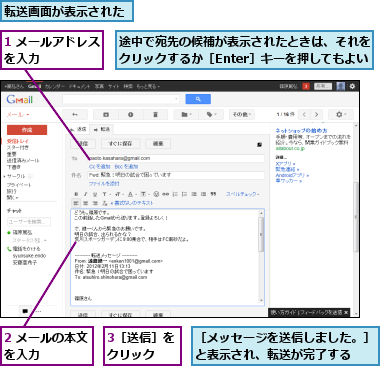The image size is (380, 366).
Task: Open the その他 dropdown
Action: [x=242, y=115]
